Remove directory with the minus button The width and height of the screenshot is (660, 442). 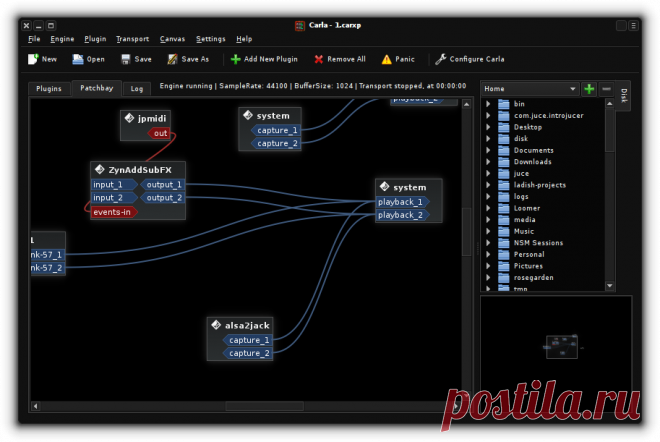point(606,89)
